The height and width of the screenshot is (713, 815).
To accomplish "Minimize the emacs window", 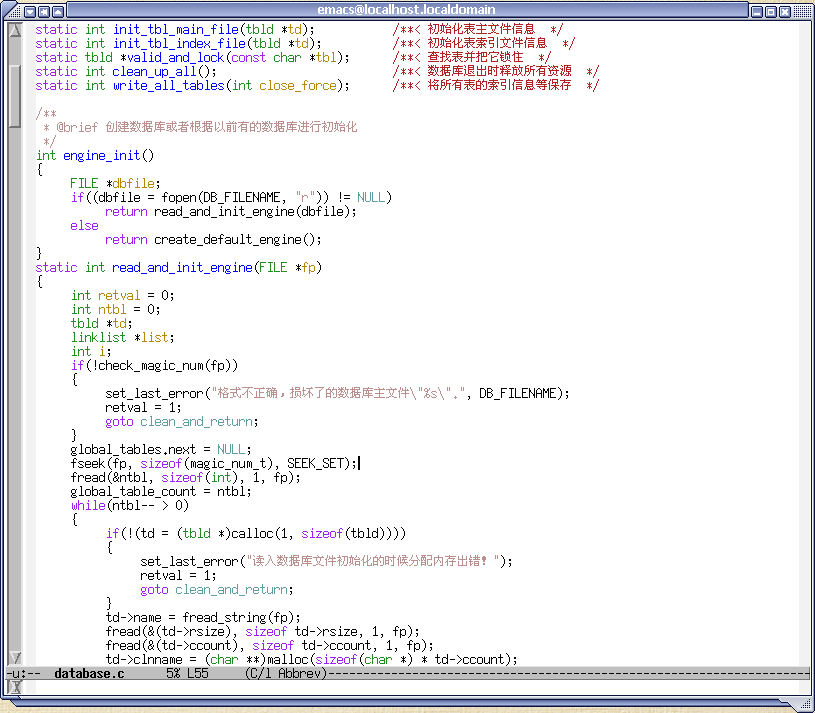I will [x=757, y=11].
